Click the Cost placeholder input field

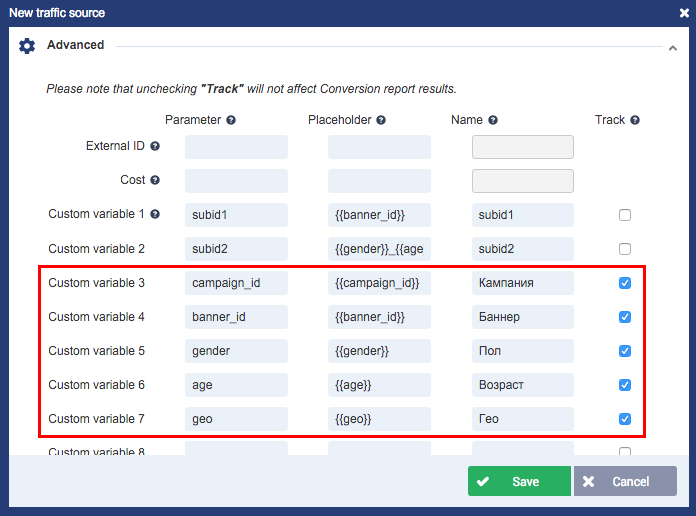click(379, 181)
